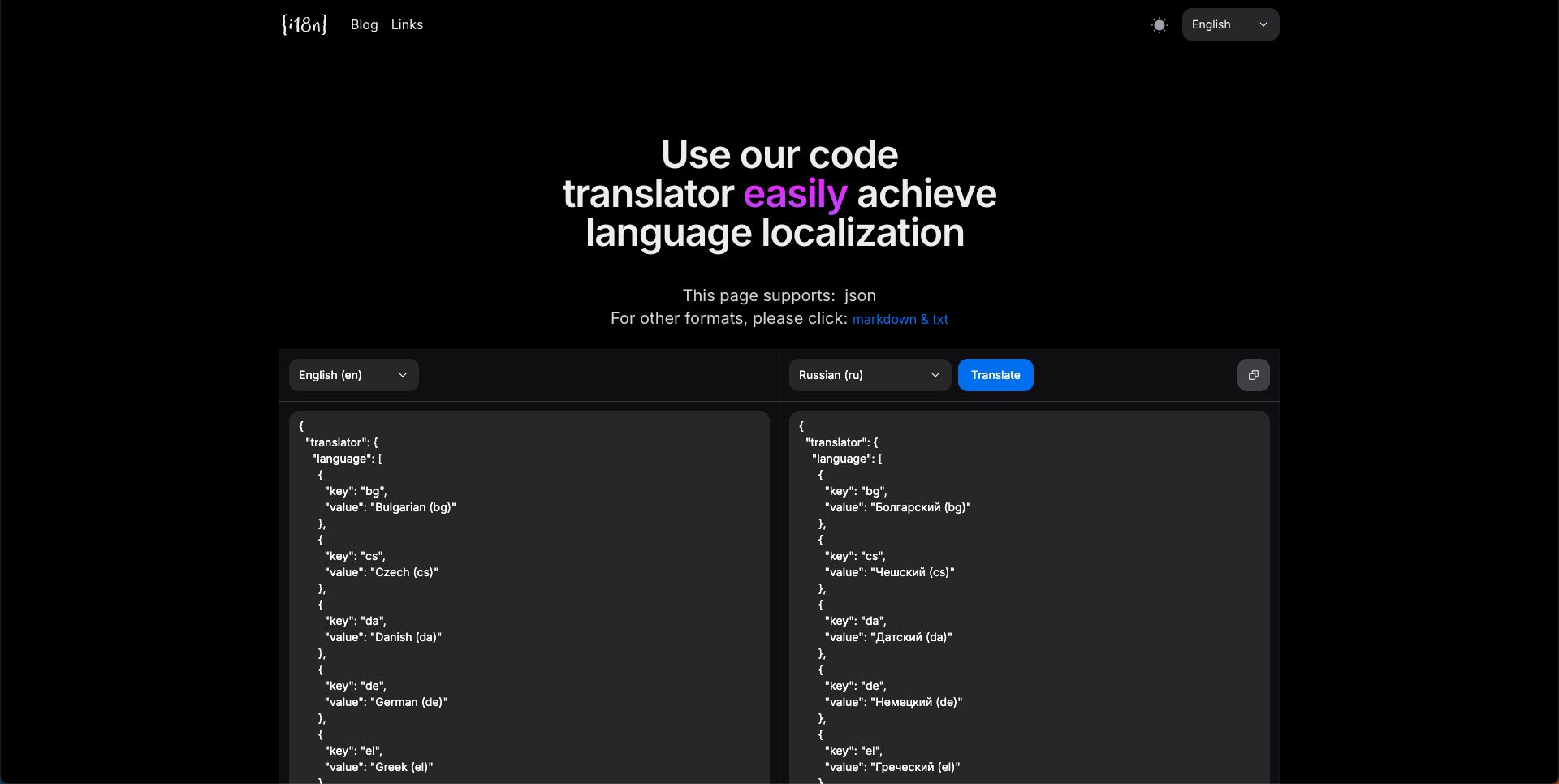Open the Links page

pos(407,24)
